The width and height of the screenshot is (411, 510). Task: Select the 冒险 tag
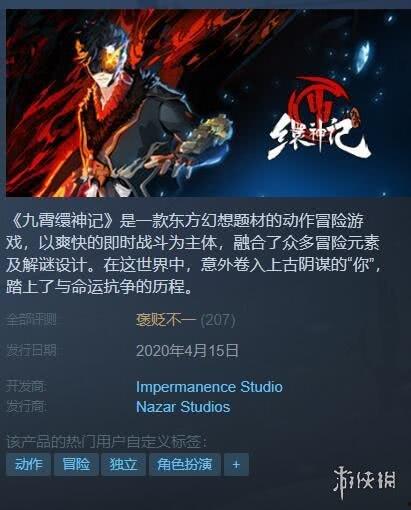(x=76, y=464)
